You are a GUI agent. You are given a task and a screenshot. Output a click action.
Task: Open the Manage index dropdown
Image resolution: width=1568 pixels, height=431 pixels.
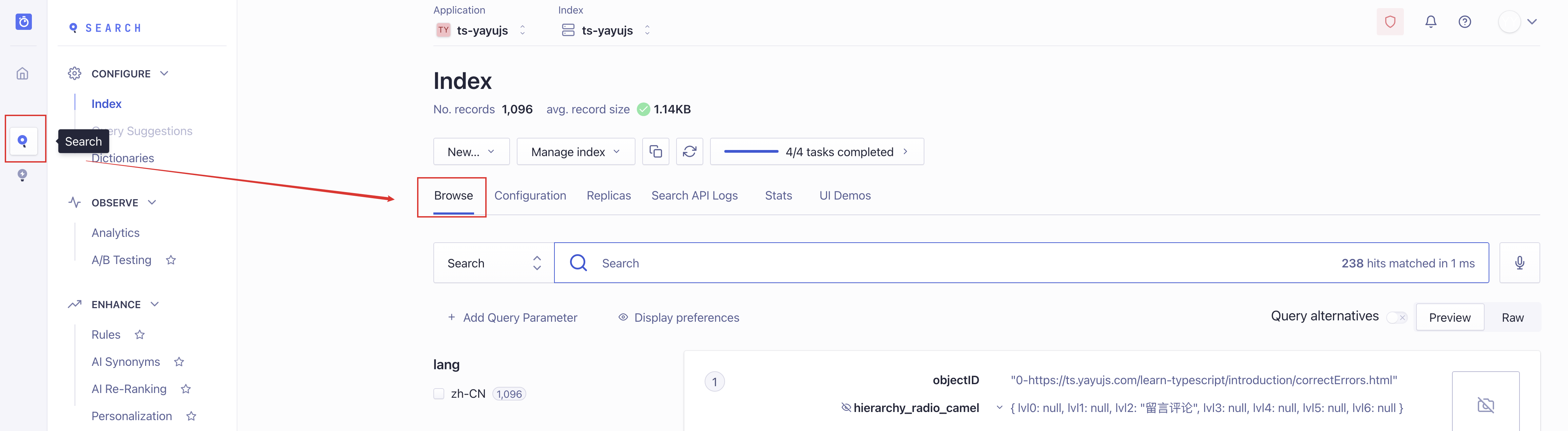pos(575,152)
